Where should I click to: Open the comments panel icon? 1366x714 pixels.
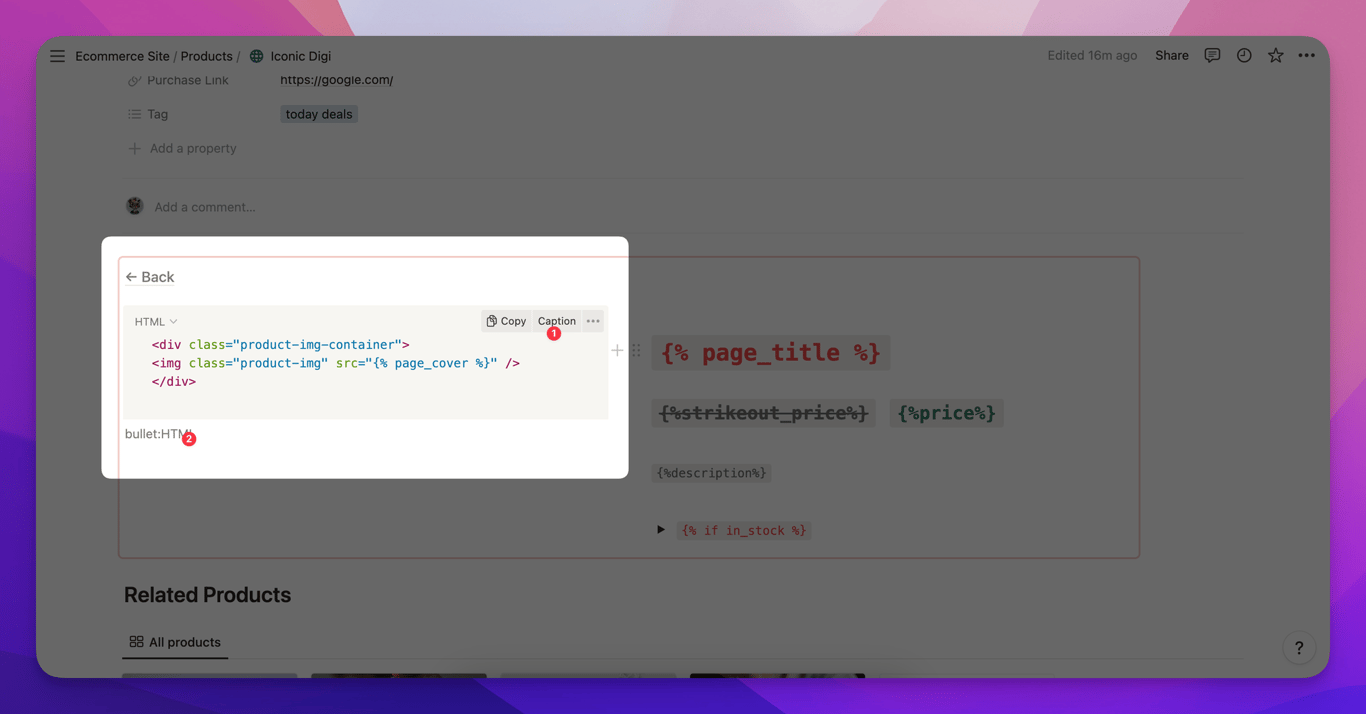[1212, 56]
